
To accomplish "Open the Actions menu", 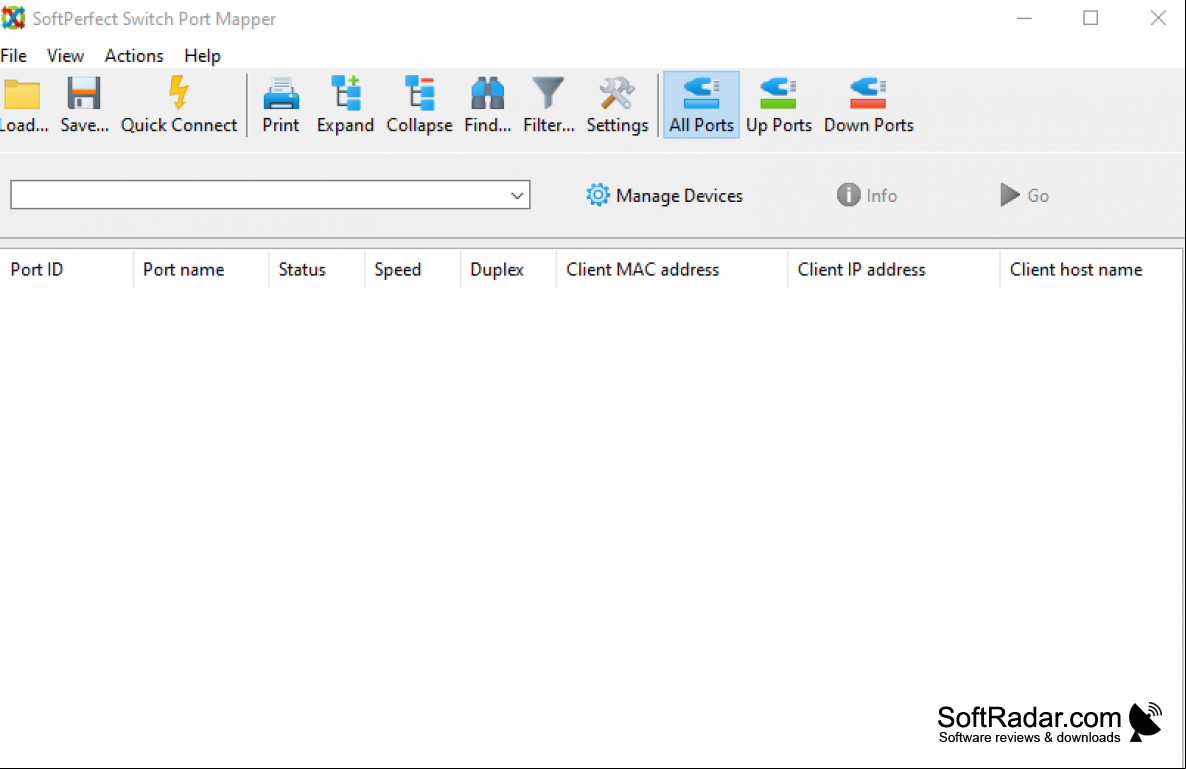I will point(134,56).
